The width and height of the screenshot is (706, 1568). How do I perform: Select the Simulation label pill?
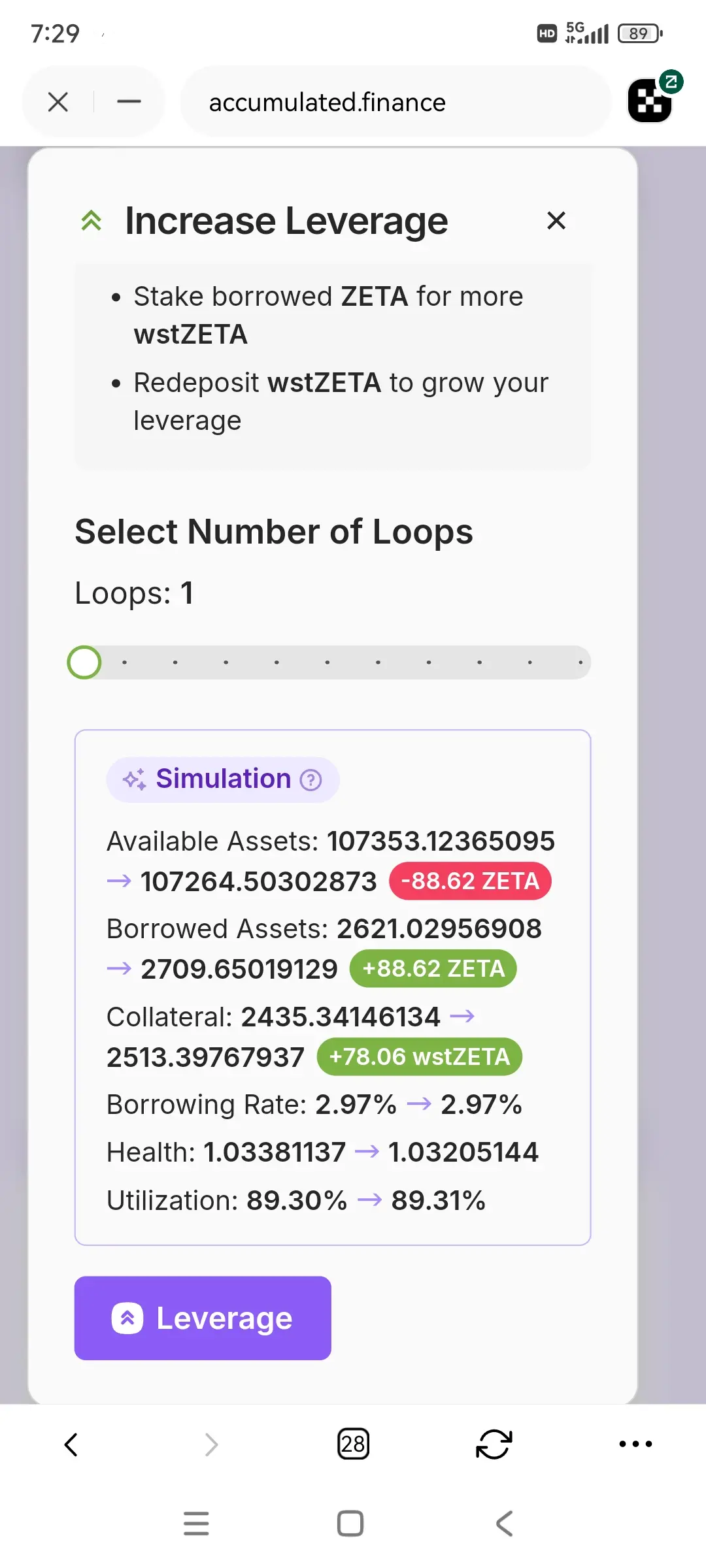[222, 779]
